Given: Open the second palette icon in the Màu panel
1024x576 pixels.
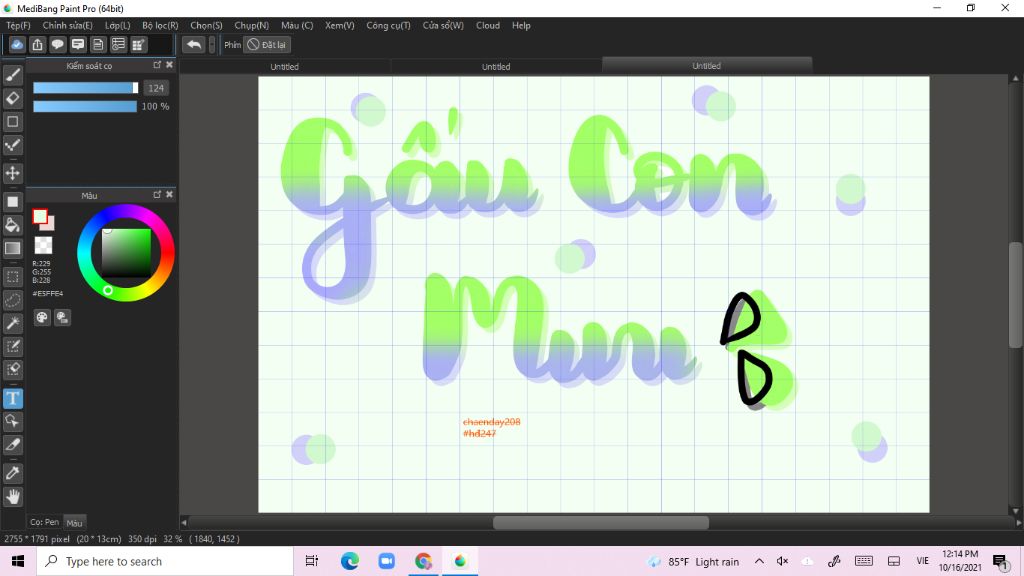Looking at the screenshot, I should [x=62, y=317].
